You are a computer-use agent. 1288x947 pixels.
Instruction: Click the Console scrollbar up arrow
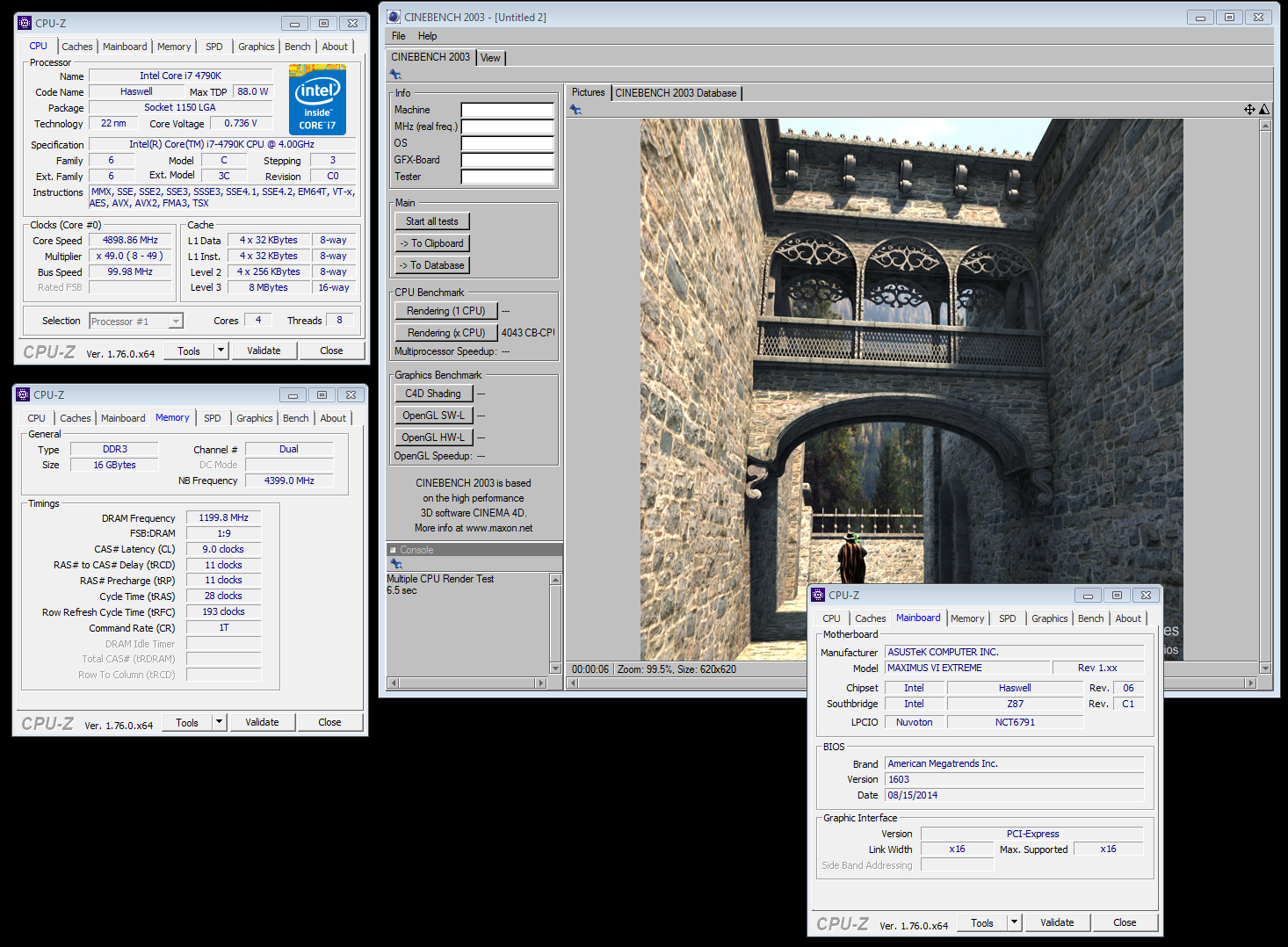(x=555, y=579)
